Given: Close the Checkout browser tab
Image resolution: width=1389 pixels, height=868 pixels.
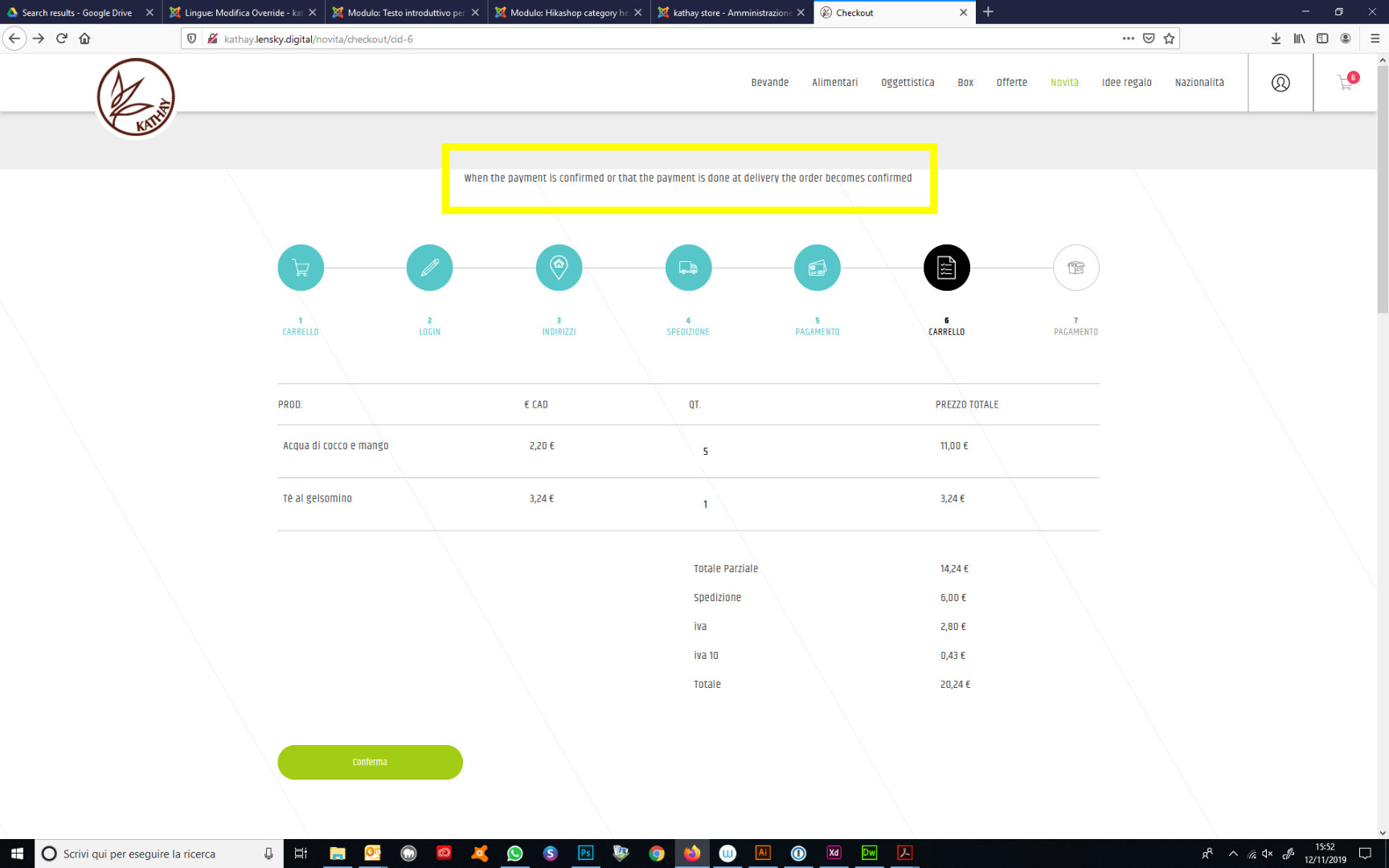Looking at the screenshot, I should point(963,13).
